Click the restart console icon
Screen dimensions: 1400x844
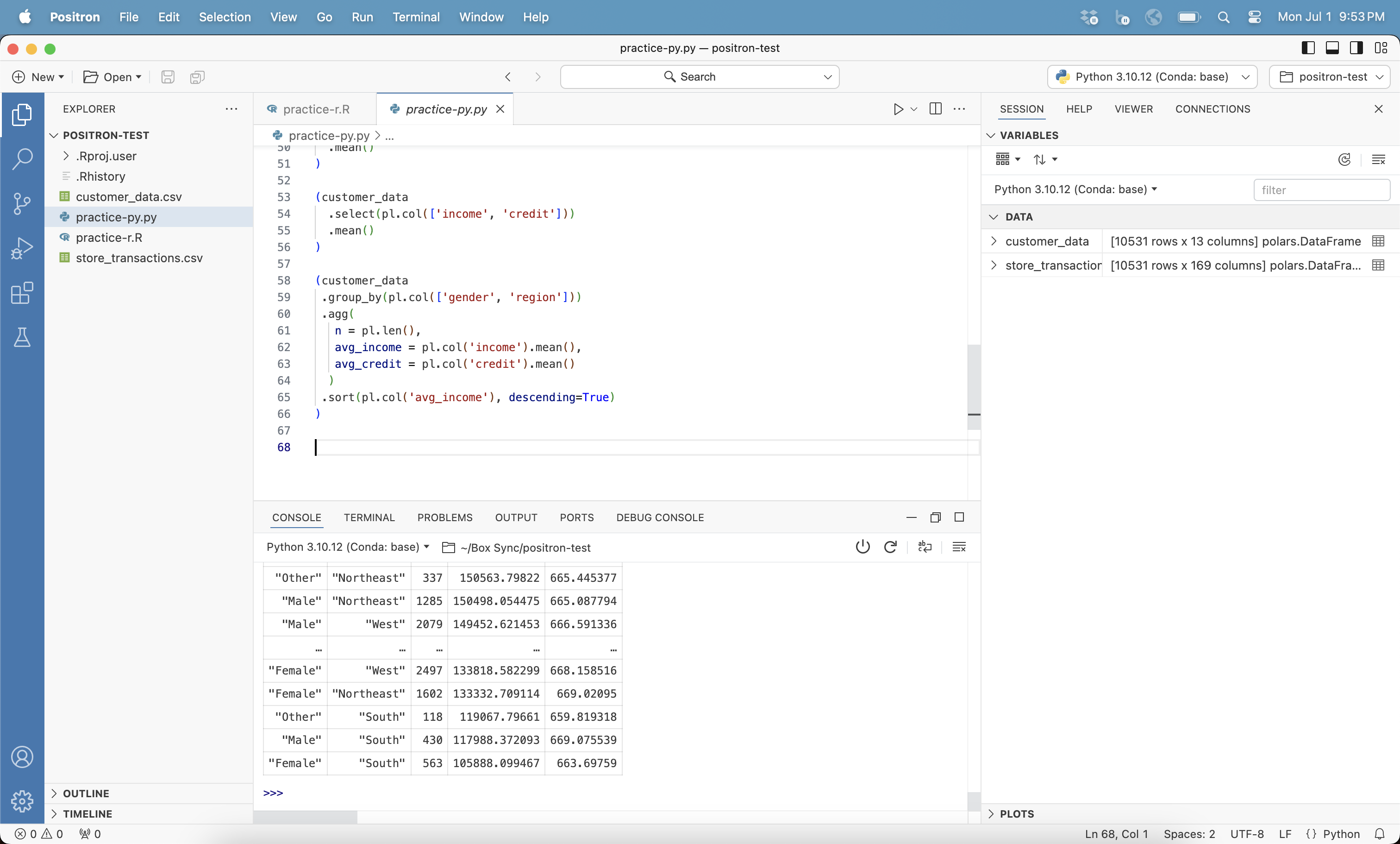click(890, 547)
